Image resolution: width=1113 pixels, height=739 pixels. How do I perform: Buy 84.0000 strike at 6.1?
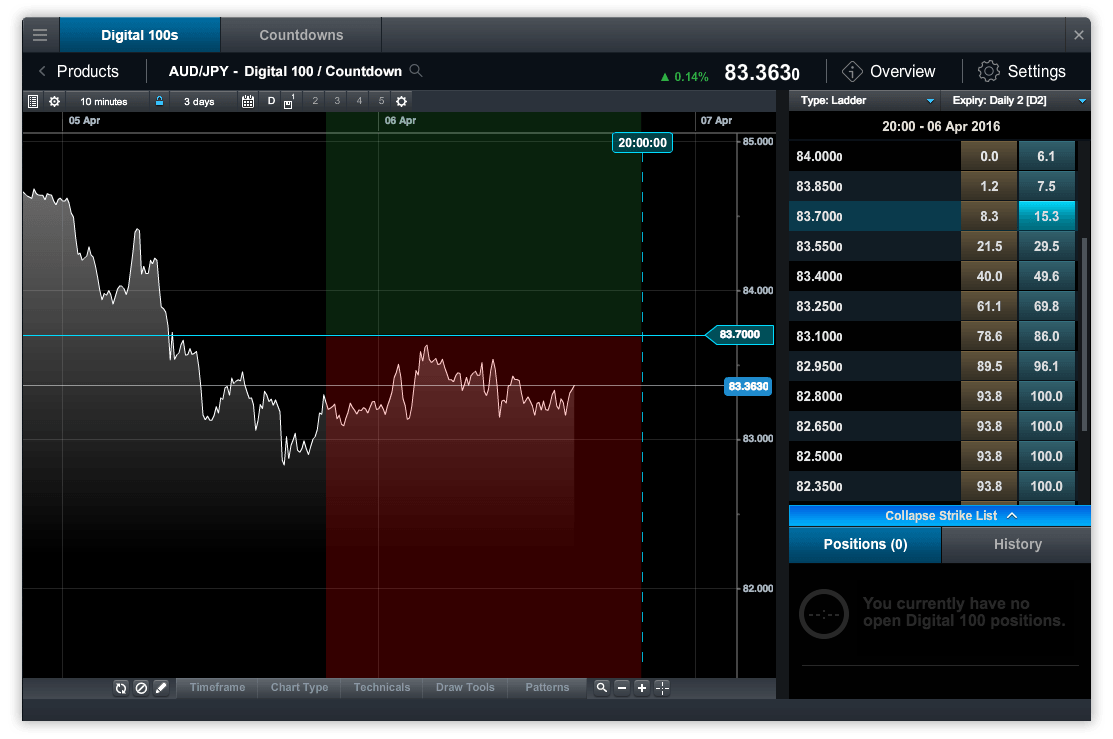(1046, 156)
